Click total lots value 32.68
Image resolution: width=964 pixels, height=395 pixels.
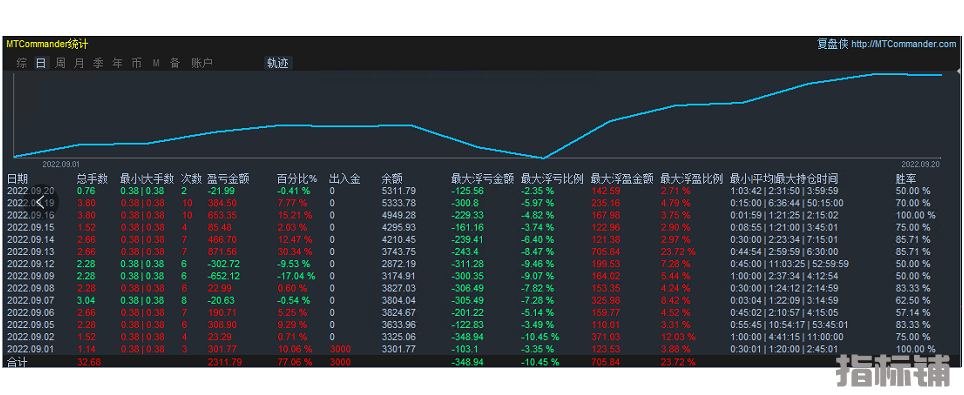(x=89, y=362)
